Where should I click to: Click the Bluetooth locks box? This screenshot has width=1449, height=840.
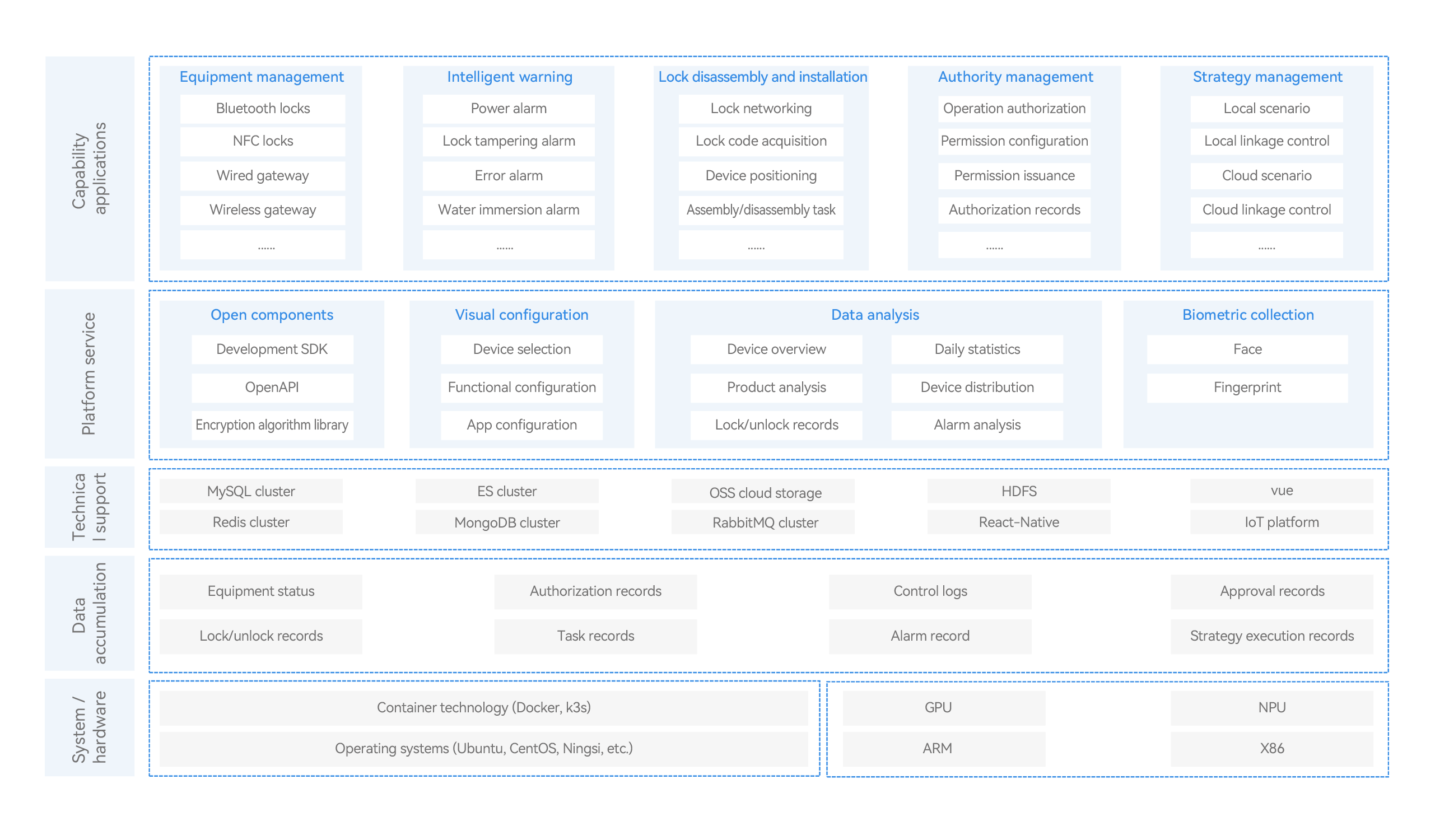[x=263, y=109]
